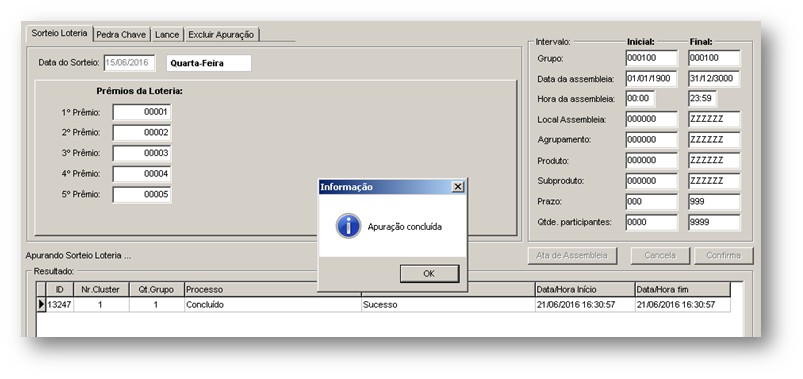
Task: Click Local Assembleia final field
Action: click(x=714, y=119)
